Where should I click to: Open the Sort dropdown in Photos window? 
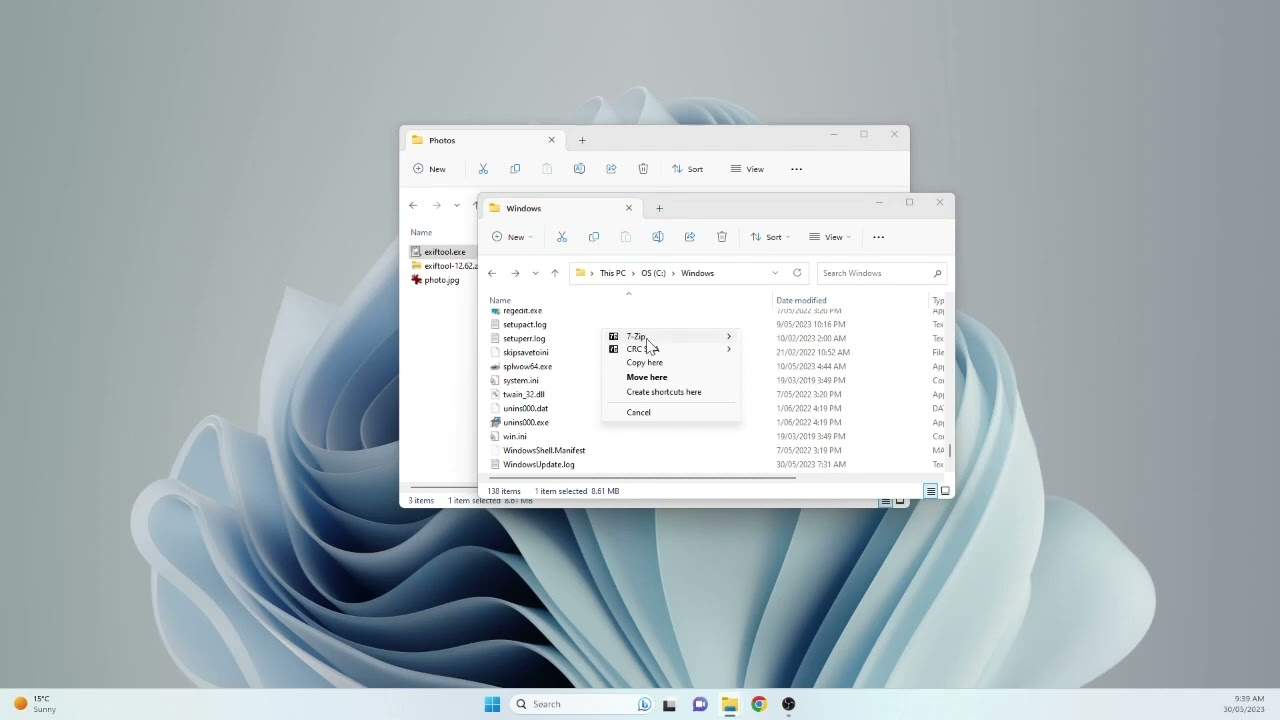[687, 169]
